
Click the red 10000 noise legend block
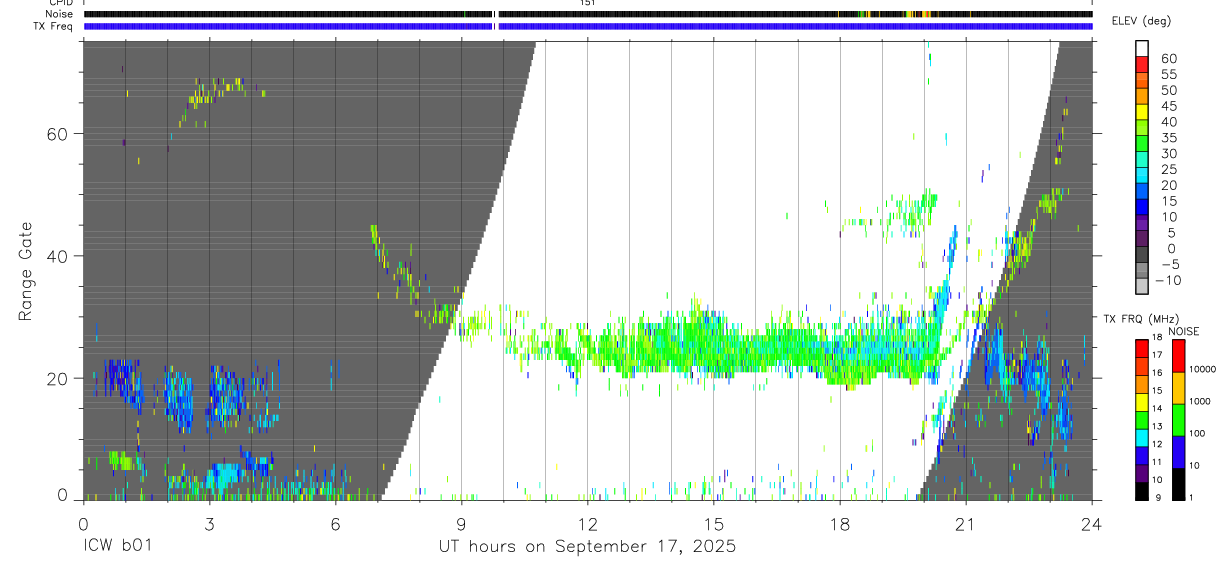[x=1178, y=356]
